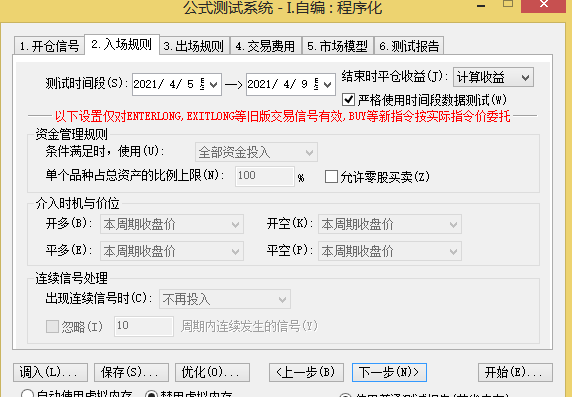The width and height of the screenshot is (572, 397).
Task: Click the red ENTERLONG, EXITLONG notice text
Action: pos(282,116)
